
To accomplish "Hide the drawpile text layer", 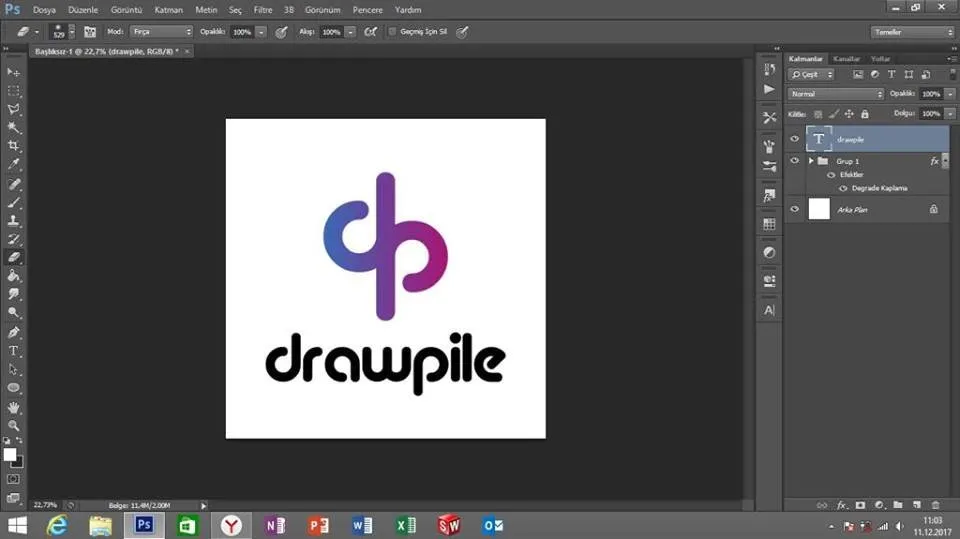I will (x=795, y=139).
